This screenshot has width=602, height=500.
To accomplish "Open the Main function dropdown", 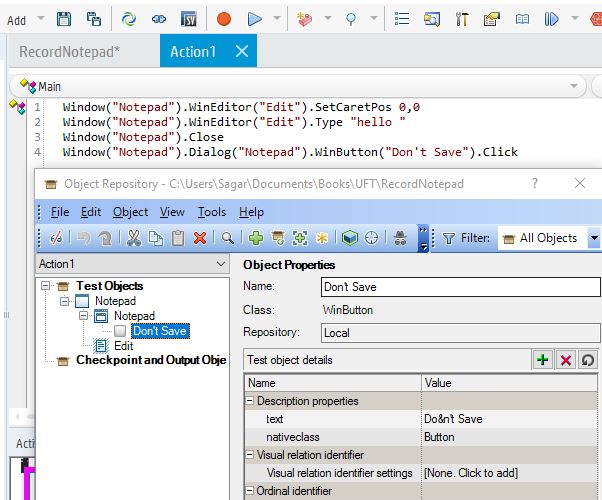I will click(574, 86).
